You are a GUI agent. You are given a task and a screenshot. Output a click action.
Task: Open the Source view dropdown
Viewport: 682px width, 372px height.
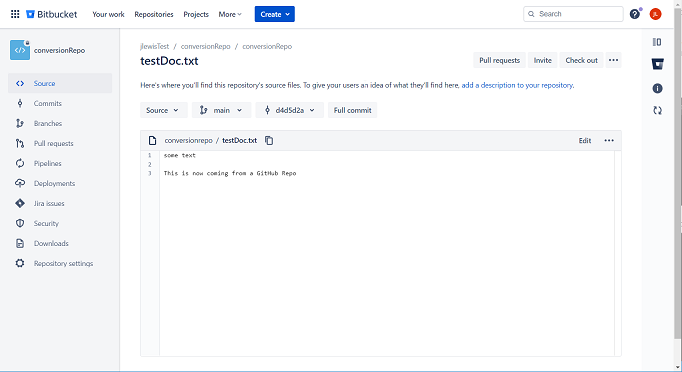[x=164, y=111]
